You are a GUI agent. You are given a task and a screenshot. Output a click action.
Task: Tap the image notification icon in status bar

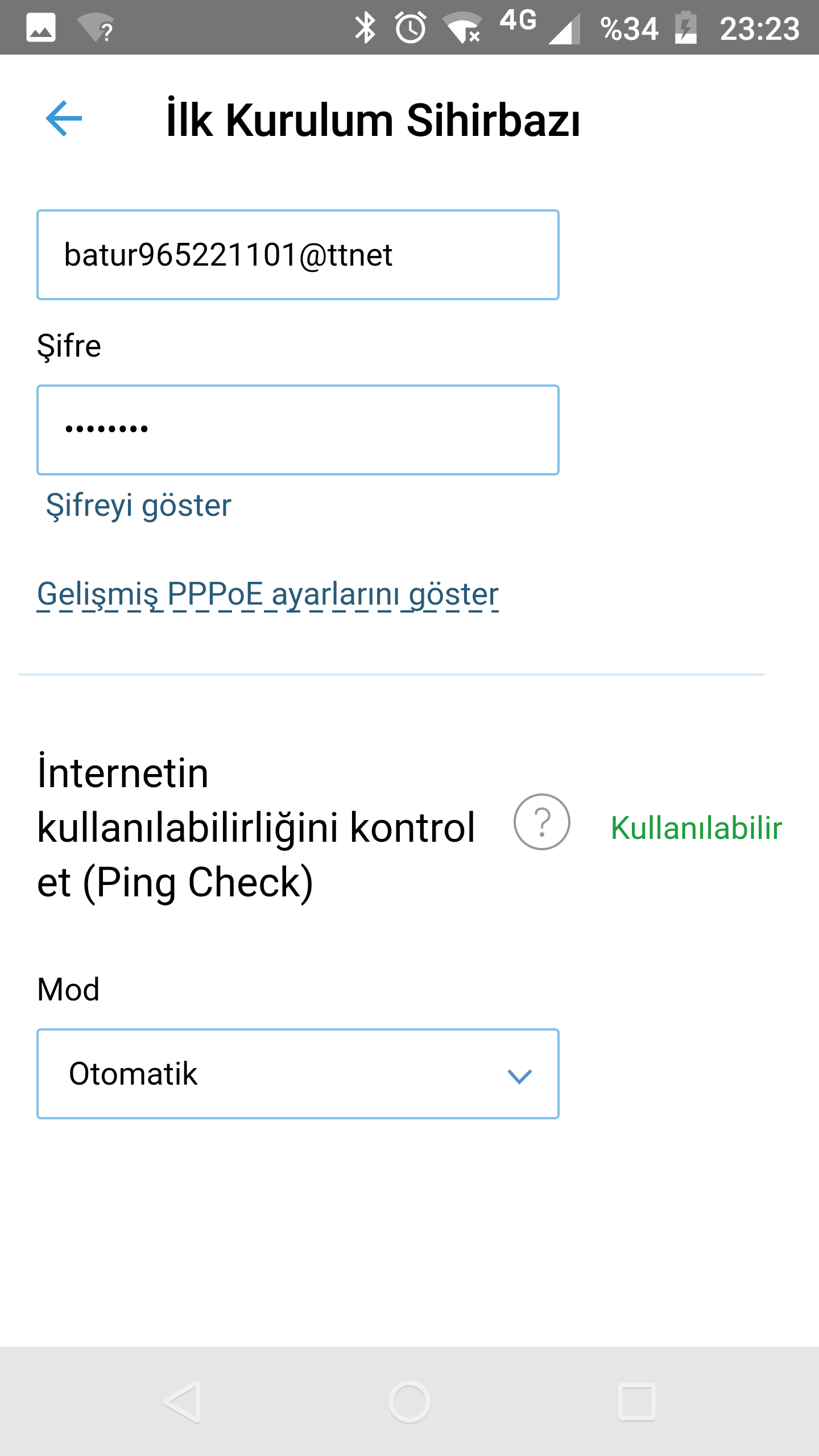(41, 28)
